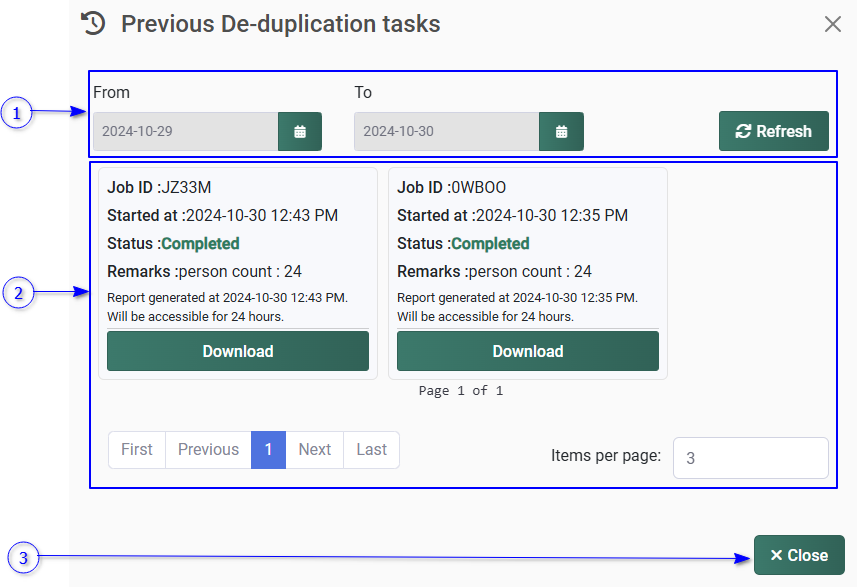Select the Previous pagination link
The width and height of the screenshot is (857, 587).
[x=208, y=450]
